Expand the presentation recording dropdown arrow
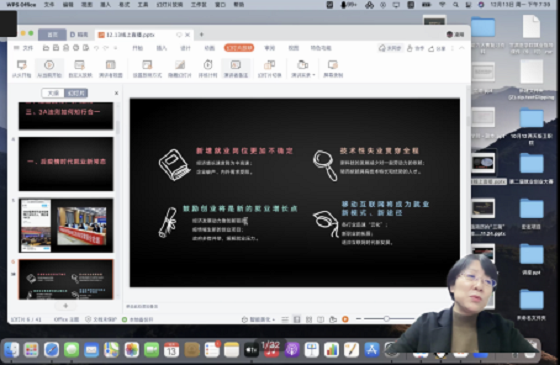 [x=314, y=75]
